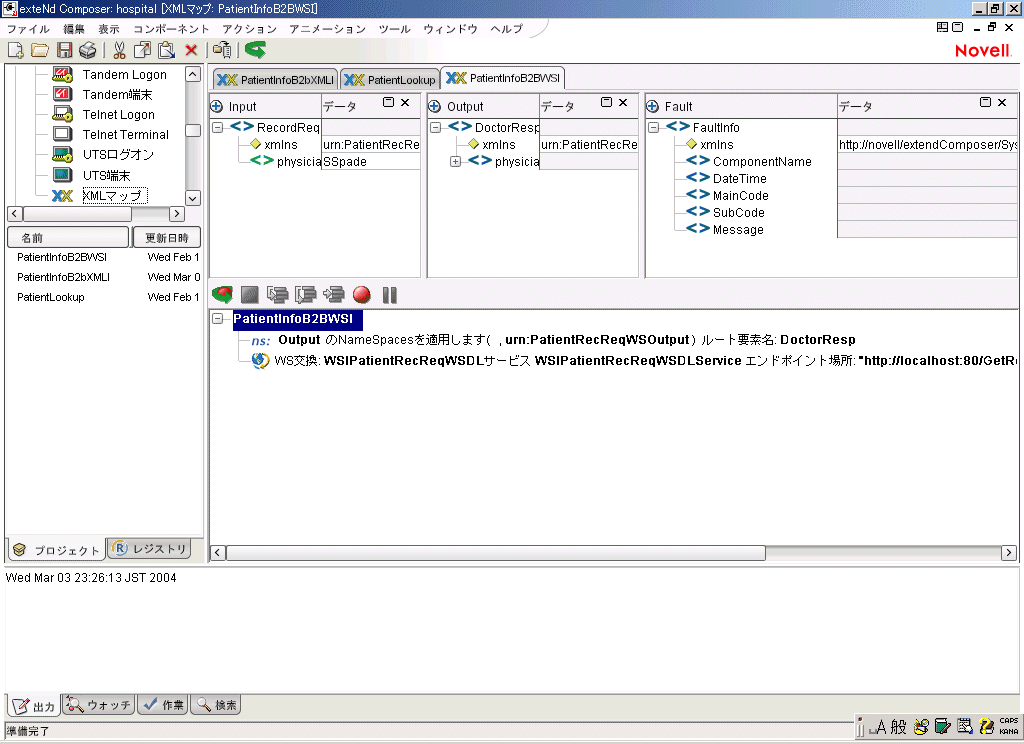Click the action pane scroll right arrow

click(1009, 553)
